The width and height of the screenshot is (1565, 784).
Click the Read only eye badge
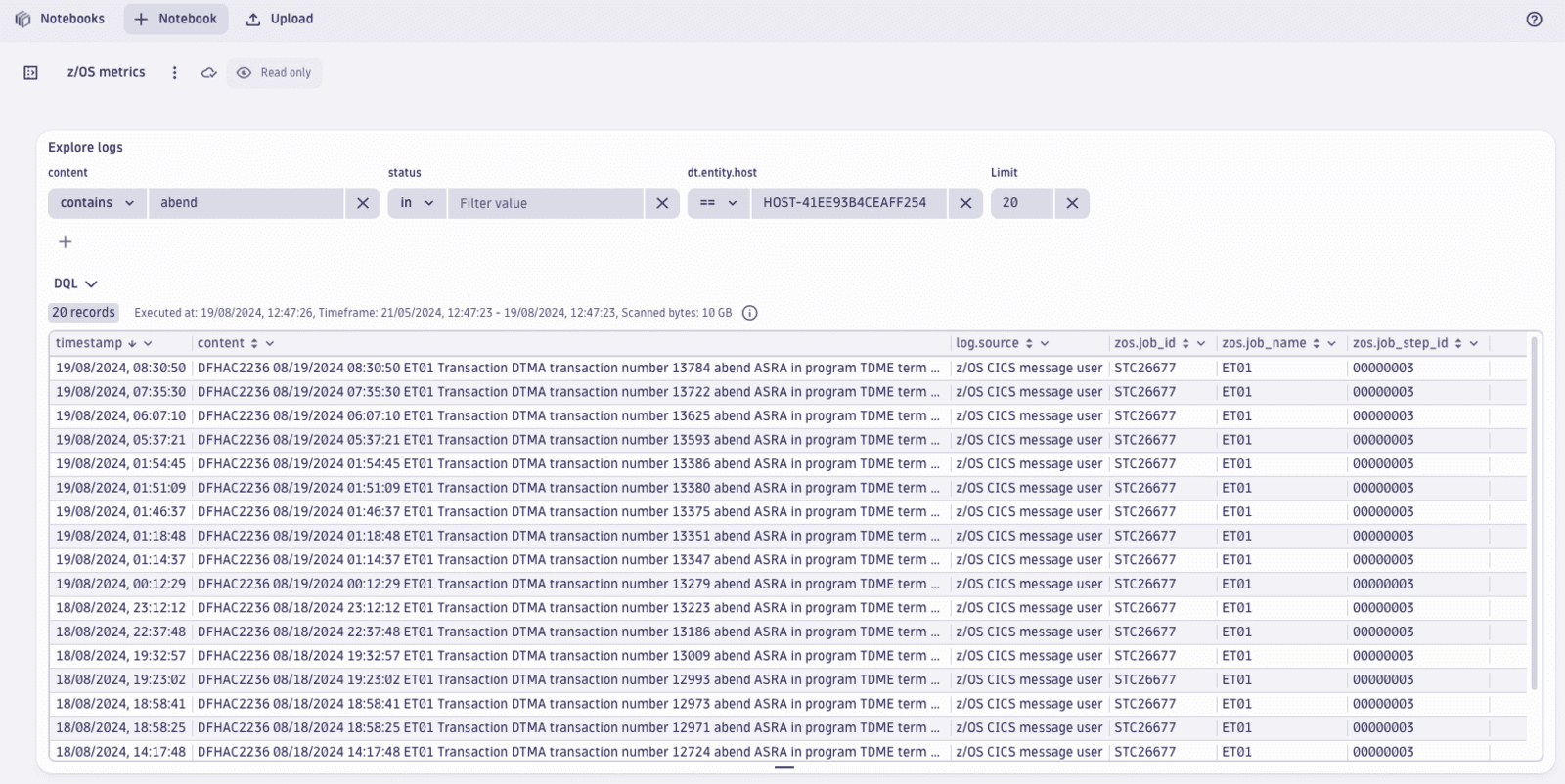275,72
